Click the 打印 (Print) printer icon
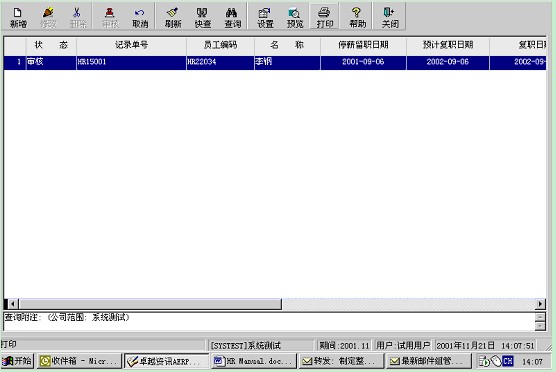The image size is (556, 372). [x=324, y=17]
